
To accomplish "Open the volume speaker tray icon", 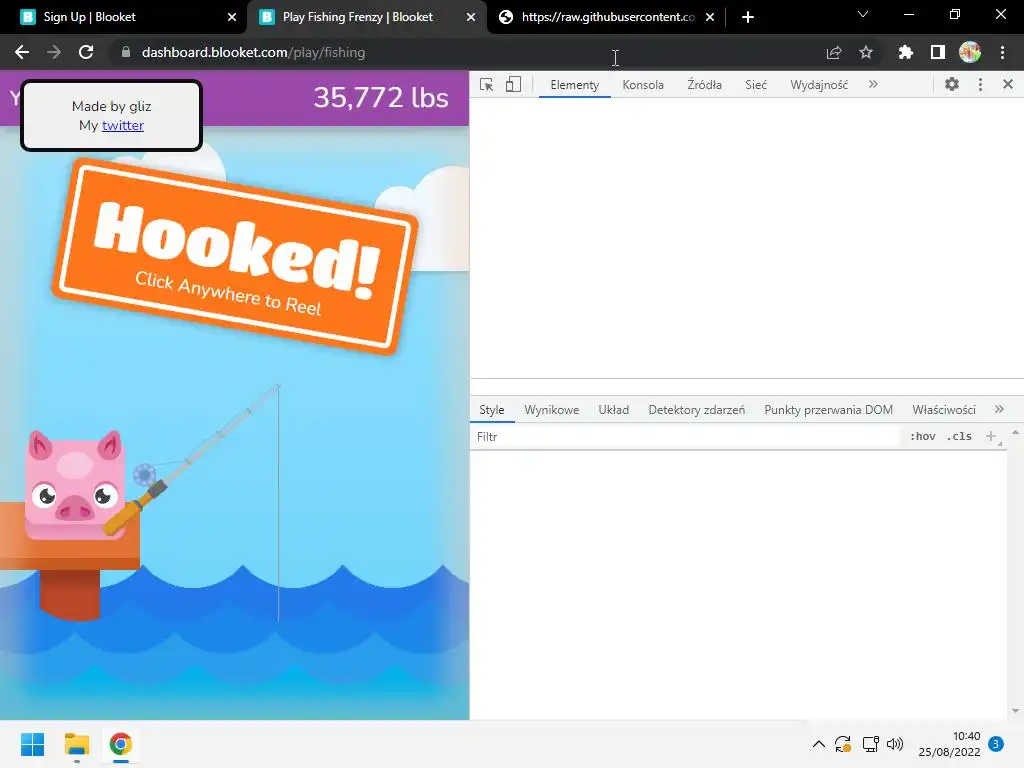I will 895,744.
